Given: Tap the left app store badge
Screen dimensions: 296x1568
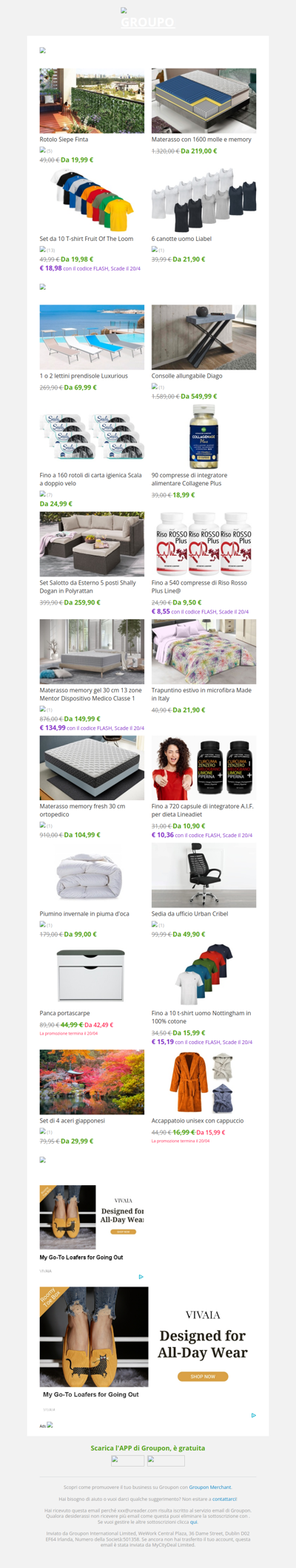Looking at the screenshot, I should [x=127, y=1461].
